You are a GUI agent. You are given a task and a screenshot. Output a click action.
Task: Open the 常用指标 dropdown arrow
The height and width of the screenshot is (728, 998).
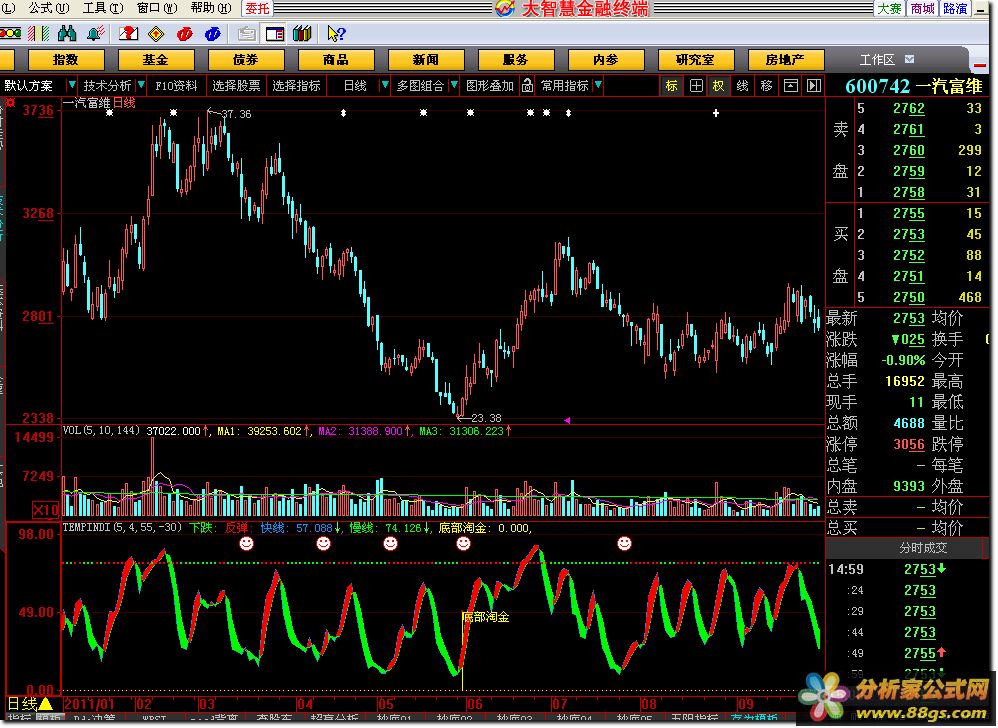tap(597, 85)
